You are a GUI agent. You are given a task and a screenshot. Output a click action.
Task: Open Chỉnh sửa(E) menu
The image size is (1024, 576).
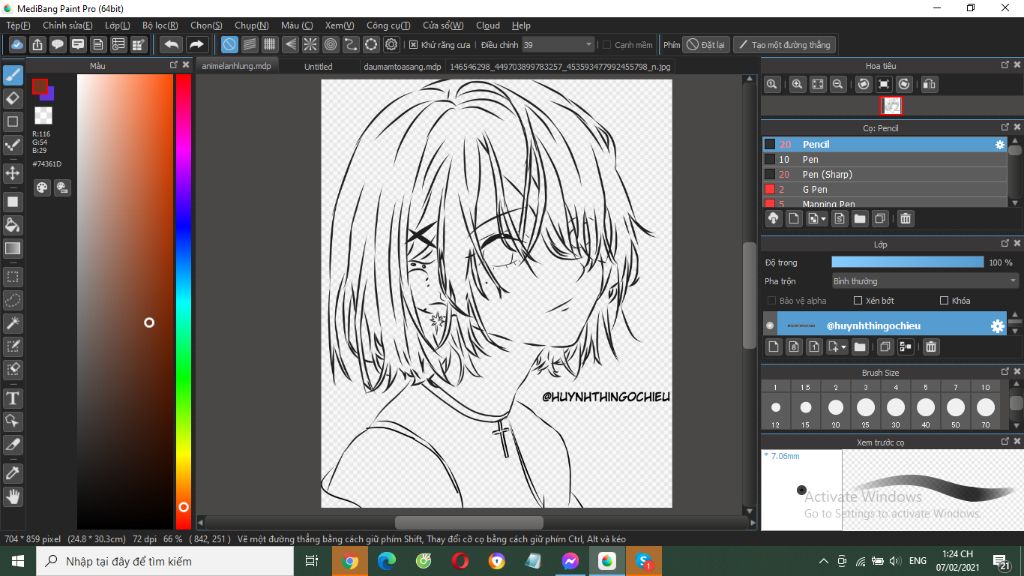67,25
